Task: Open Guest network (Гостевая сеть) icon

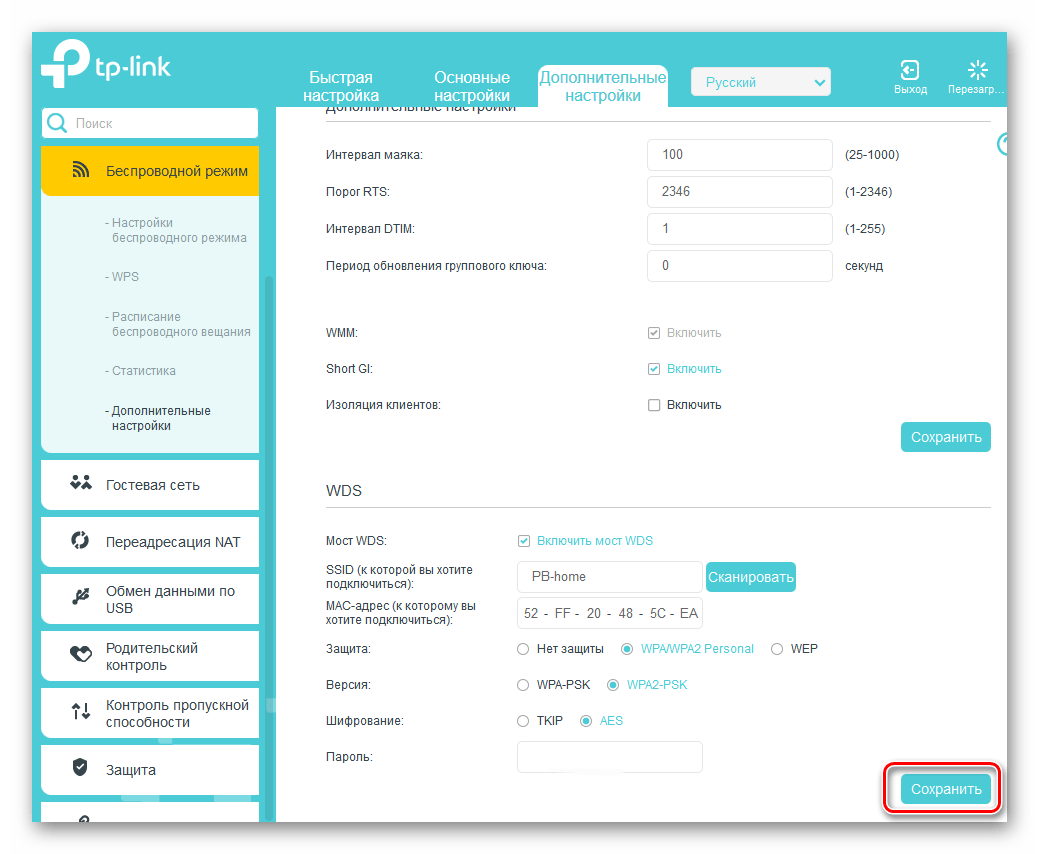Action: (x=81, y=484)
